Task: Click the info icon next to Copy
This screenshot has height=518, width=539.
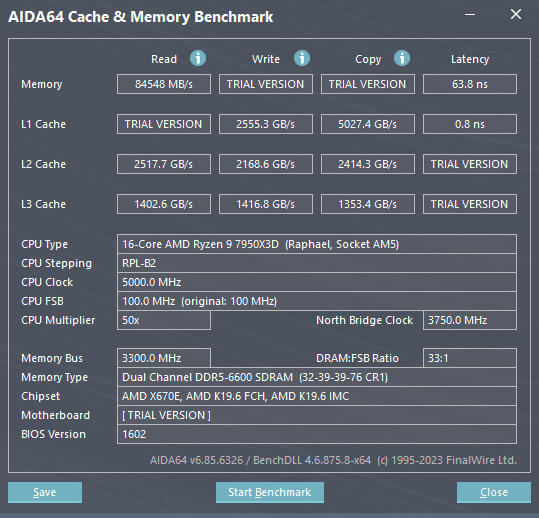Action: tap(402, 58)
